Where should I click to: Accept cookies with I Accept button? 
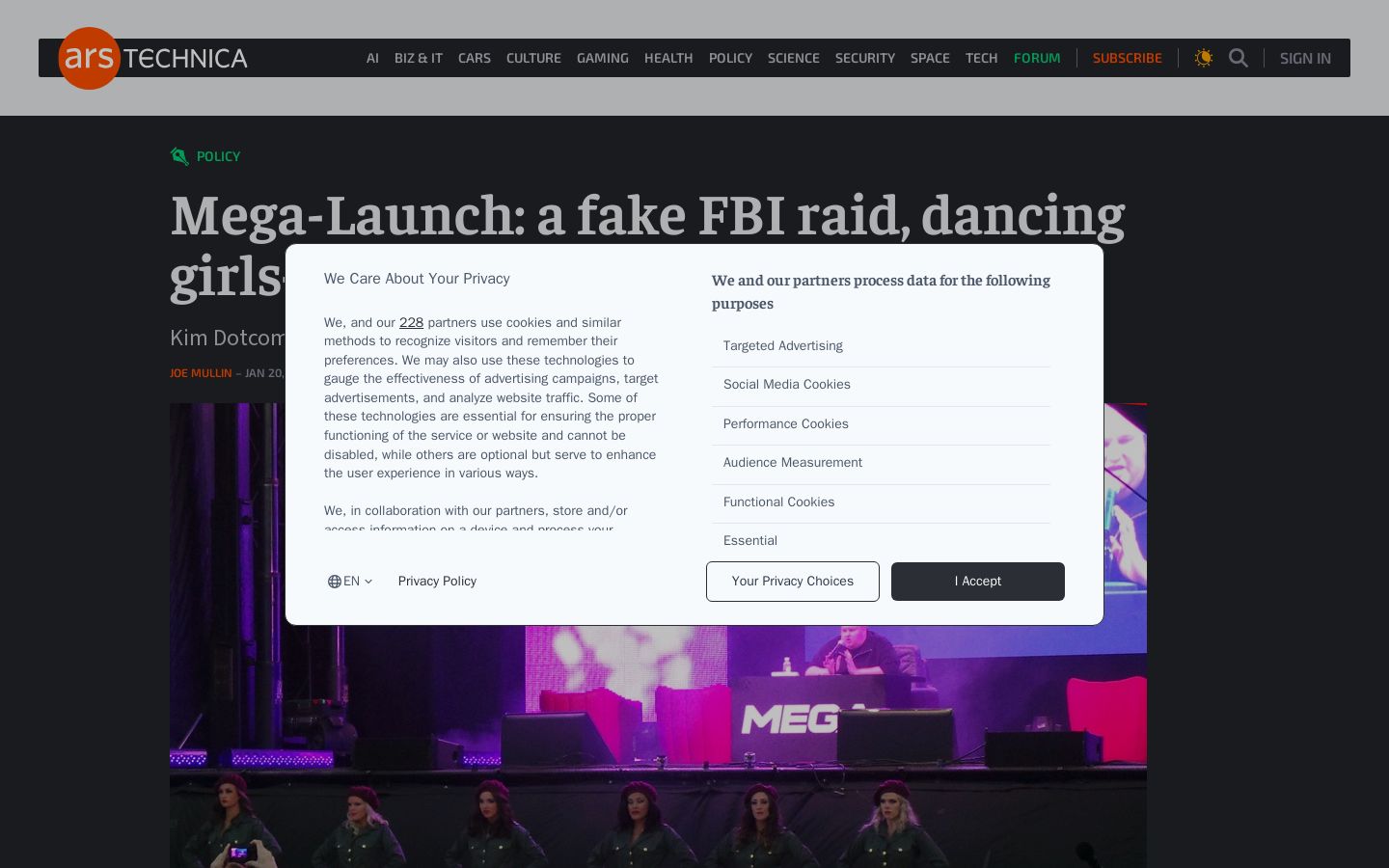(978, 582)
